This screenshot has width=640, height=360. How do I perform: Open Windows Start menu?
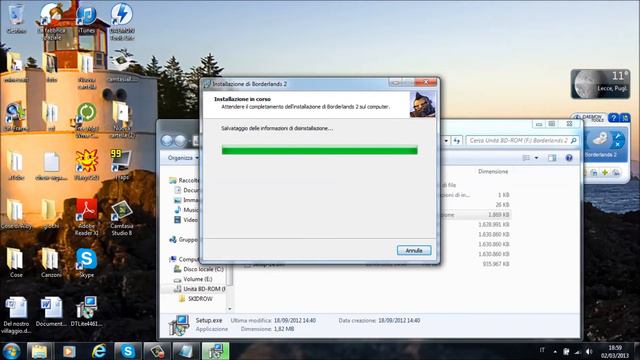pyautogui.click(x=11, y=351)
